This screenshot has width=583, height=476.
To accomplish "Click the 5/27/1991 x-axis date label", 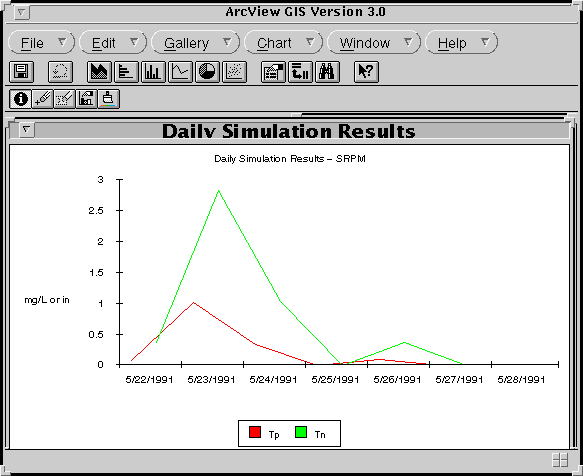I will [459, 380].
